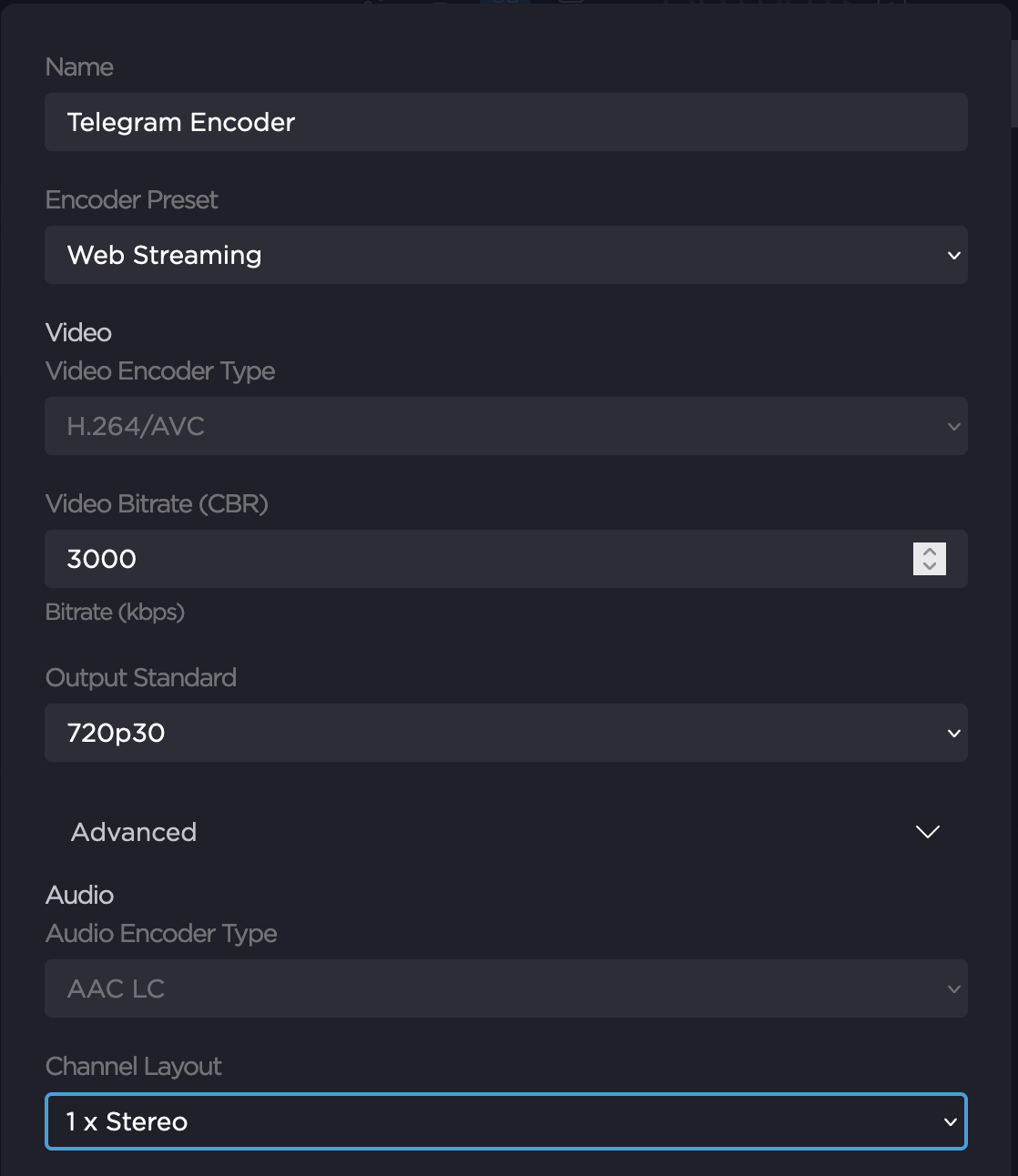Increase video bitrate with the up stepper arrow

coord(930,552)
